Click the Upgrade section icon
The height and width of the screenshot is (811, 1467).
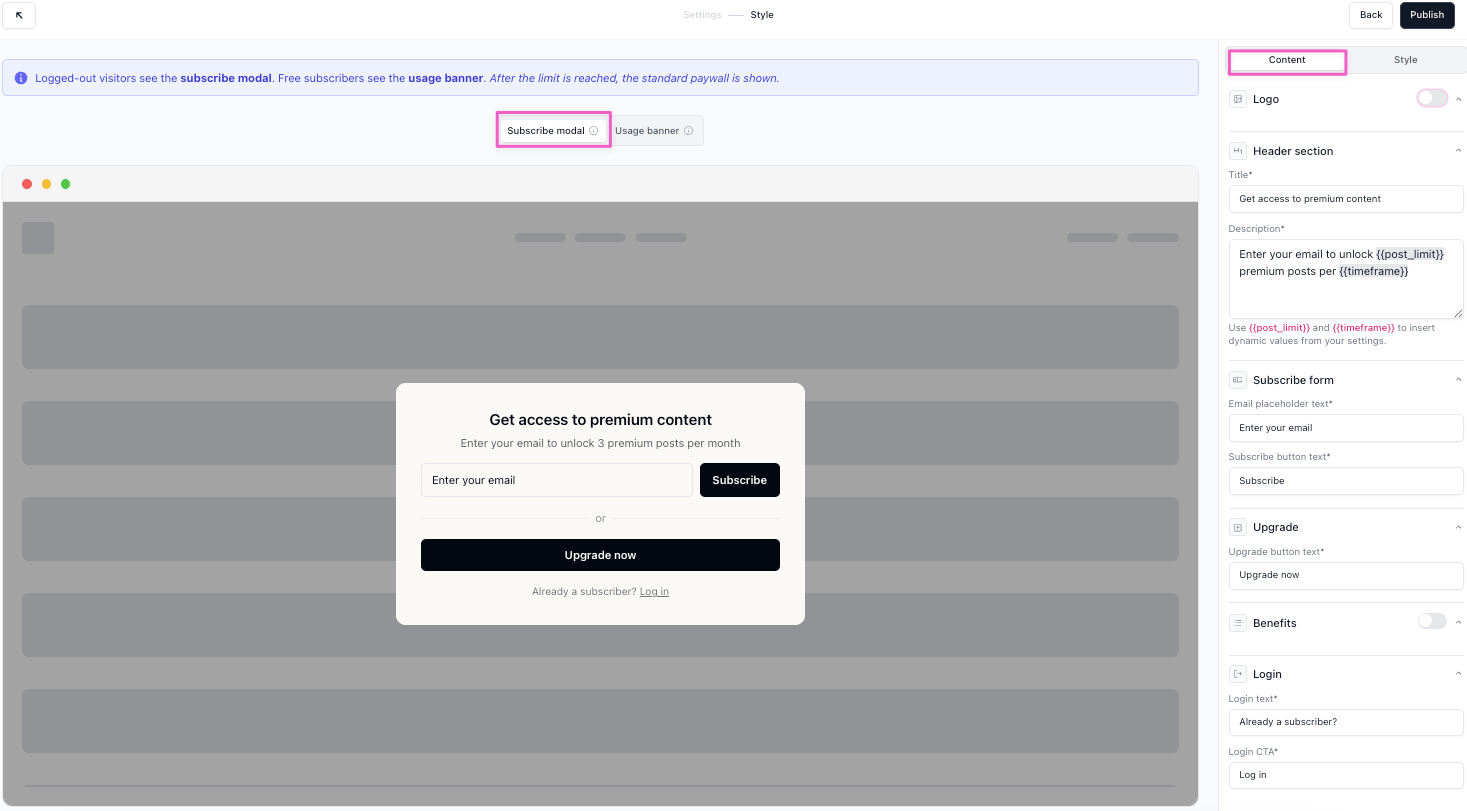tap(1238, 527)
